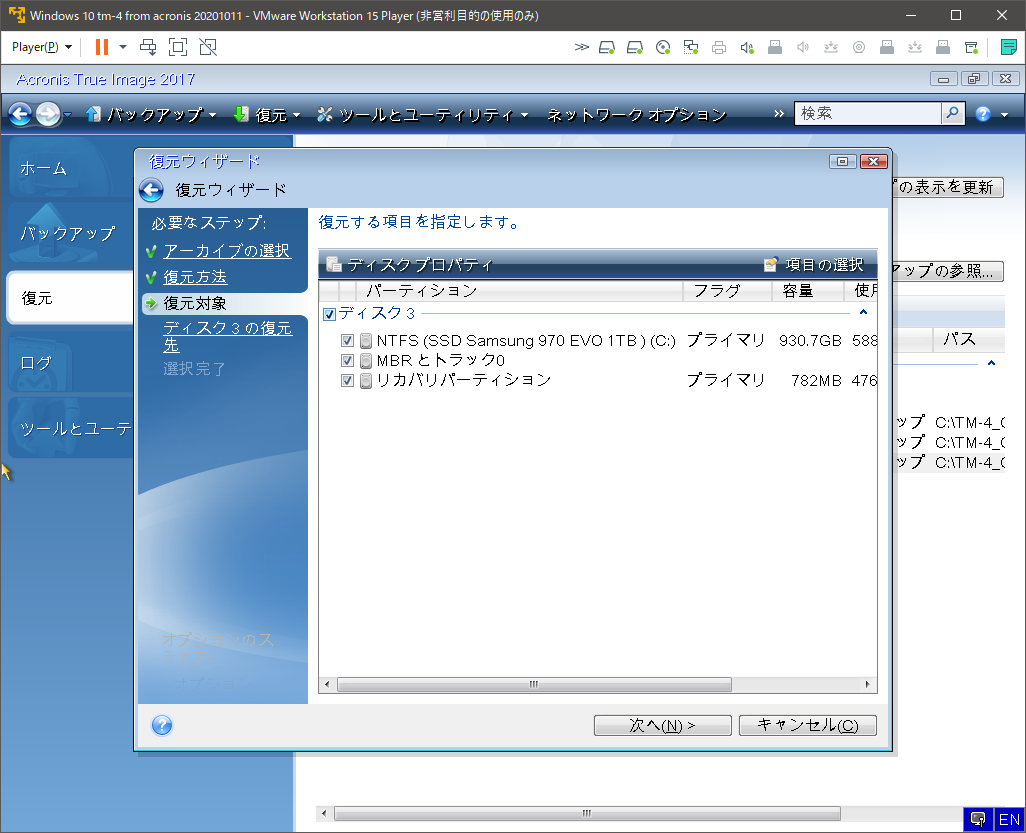Click the network adapter device icon

click(691, 47)
